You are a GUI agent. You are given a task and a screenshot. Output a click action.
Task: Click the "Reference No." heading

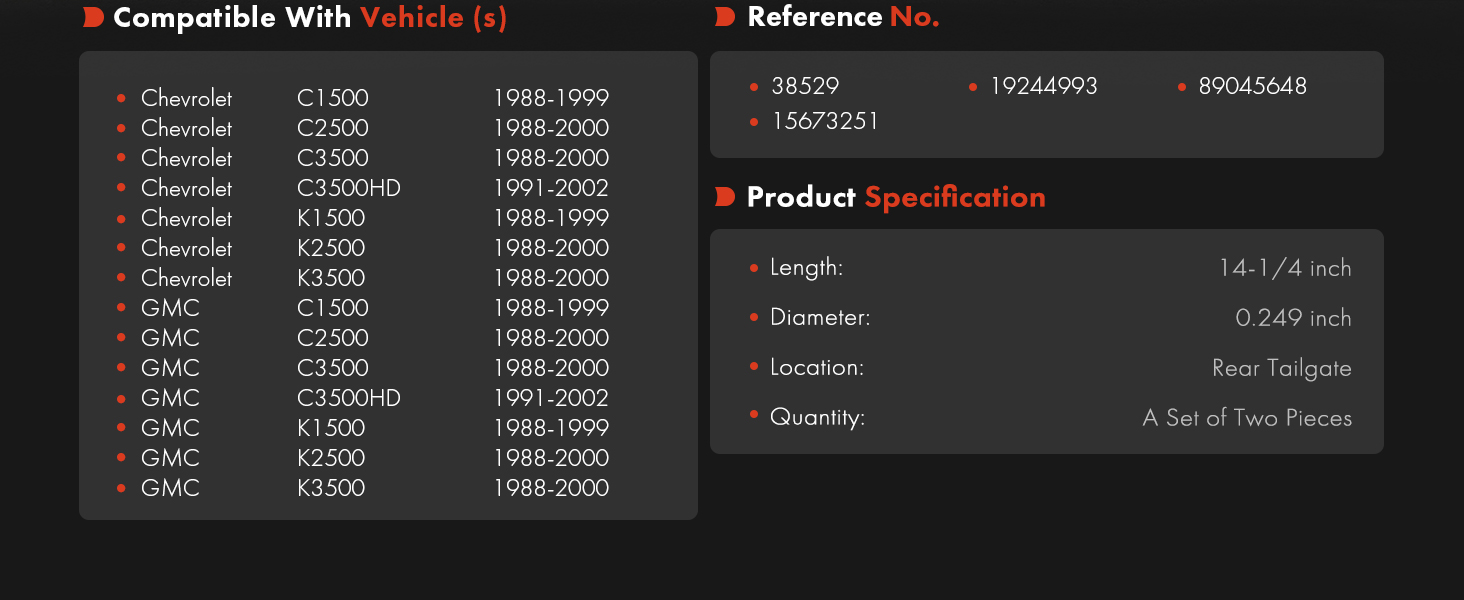[843, 17]
